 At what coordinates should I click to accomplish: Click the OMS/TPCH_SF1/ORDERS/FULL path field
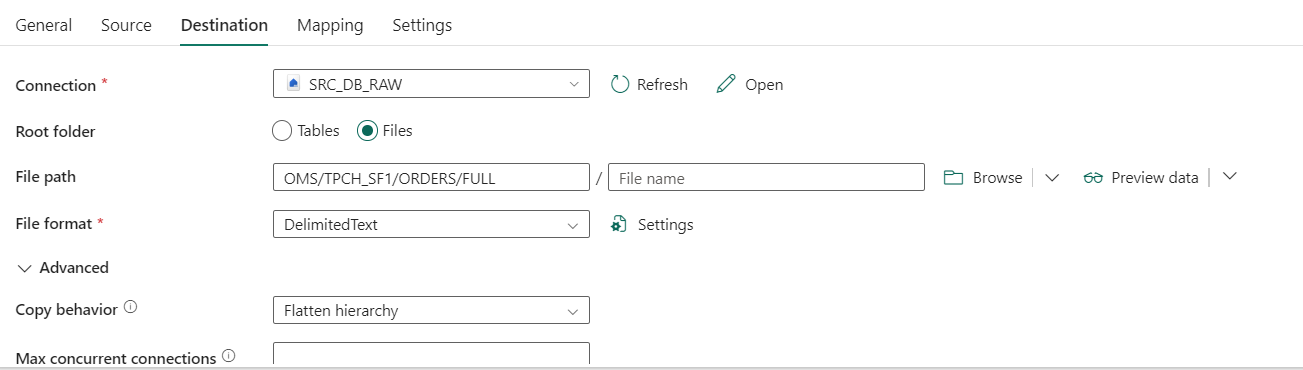tap(431, 177)
